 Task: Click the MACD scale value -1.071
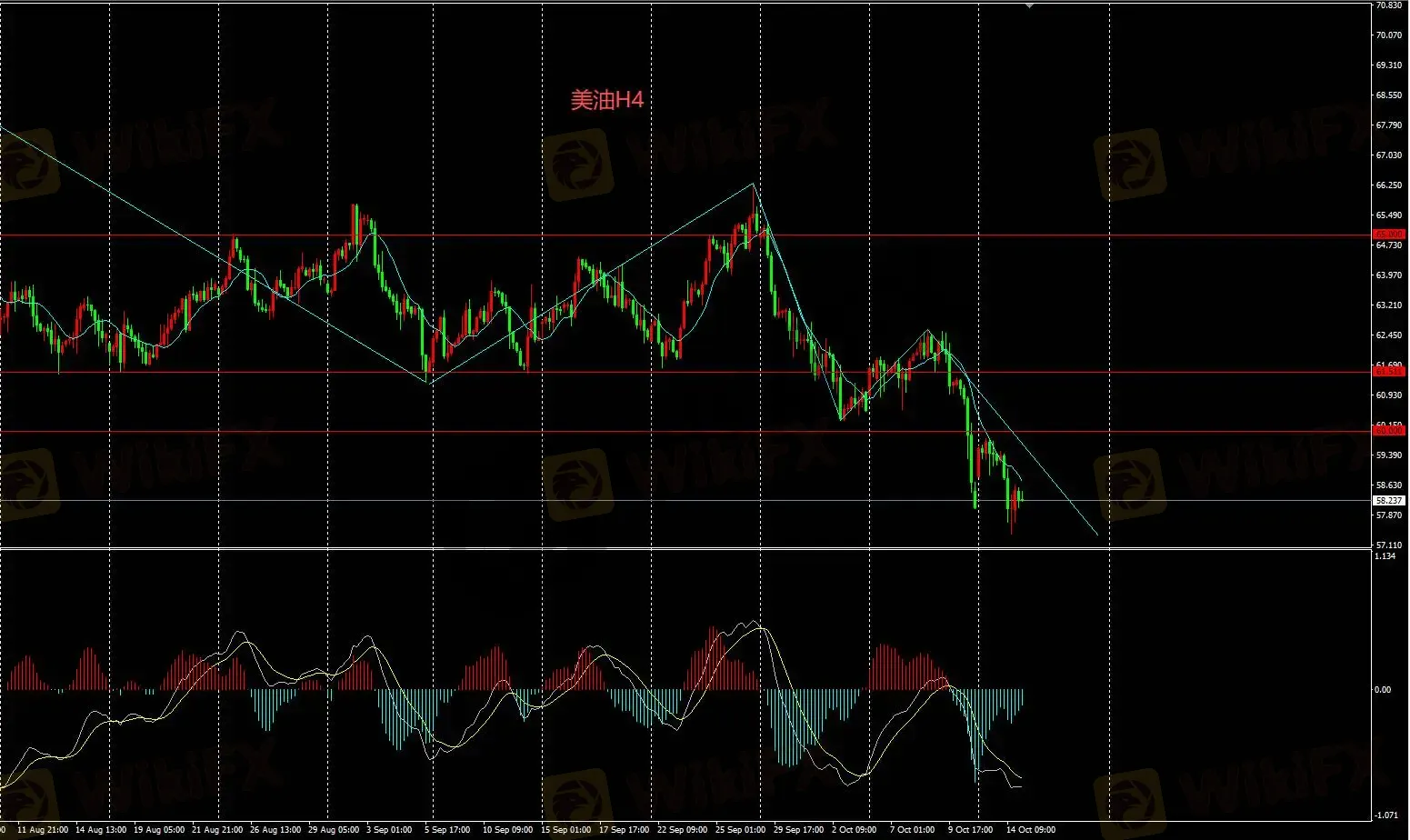click(x=1386, y=815)
